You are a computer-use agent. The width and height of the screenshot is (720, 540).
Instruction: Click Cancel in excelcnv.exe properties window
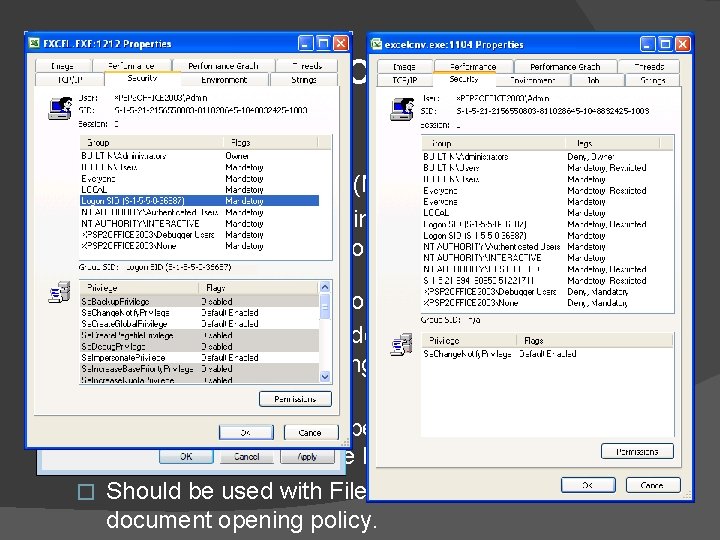tap(653, 485)
